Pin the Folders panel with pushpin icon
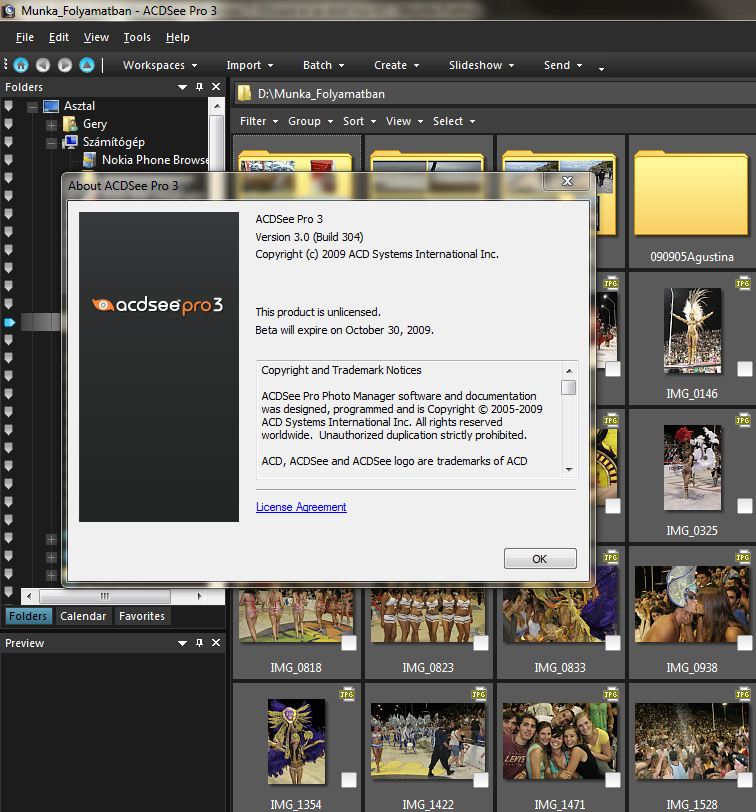 point(199,88)
